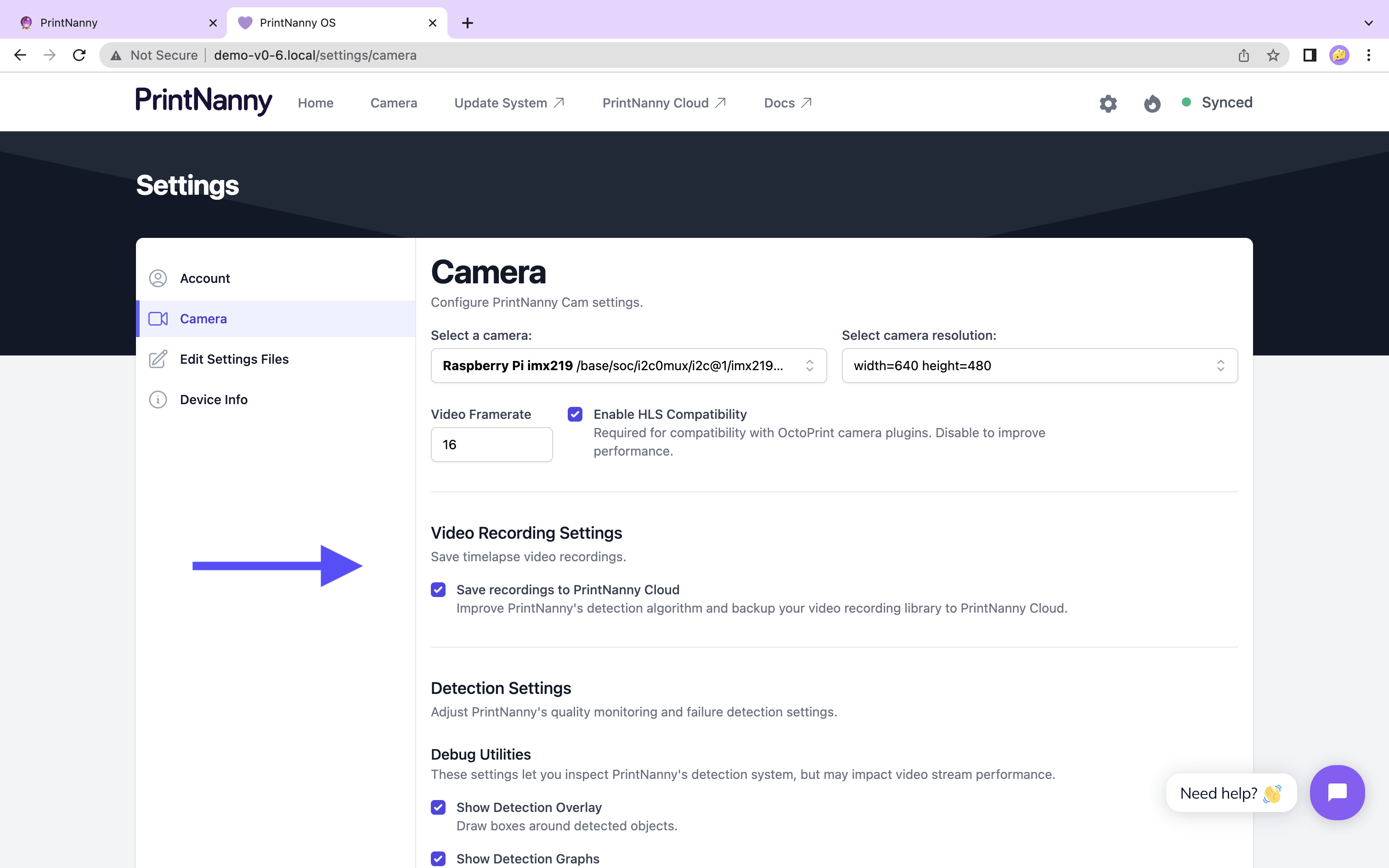Select Account in settings sidebar
Image resolution: width=1389 pixels, height=868 pixels.
pyautogui.click(x=276, y=278)
